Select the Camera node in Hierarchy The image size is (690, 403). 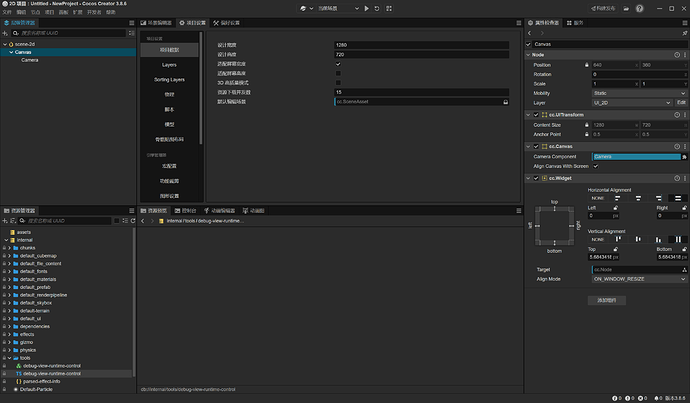pyautogui.click(x=29, y=60)
